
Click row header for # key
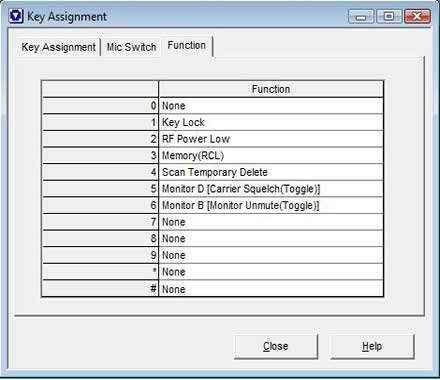coord(100,289)
